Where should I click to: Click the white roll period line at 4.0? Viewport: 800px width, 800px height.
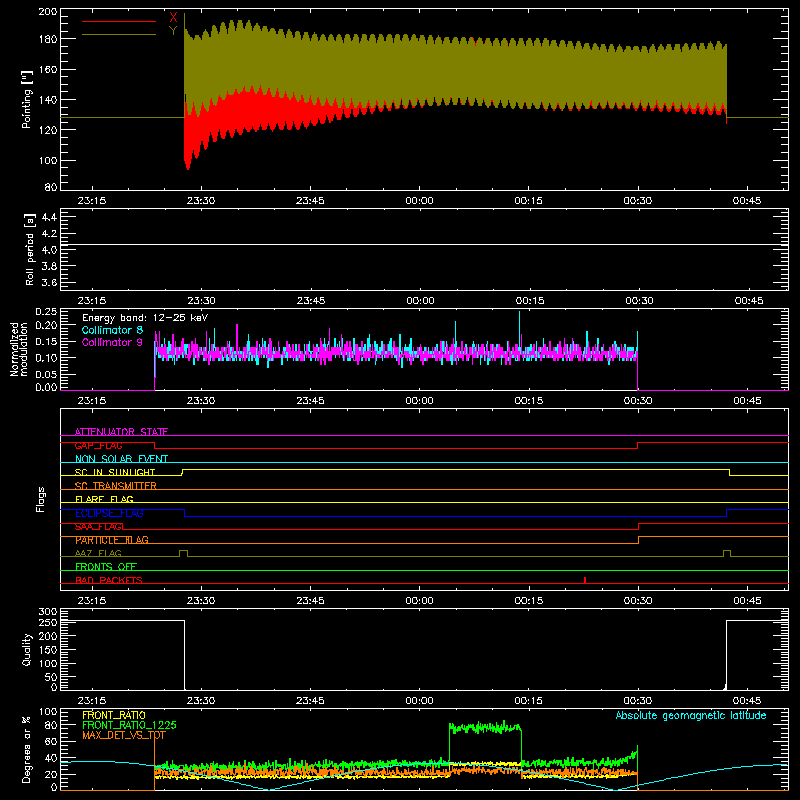click(x=424, y=245)
